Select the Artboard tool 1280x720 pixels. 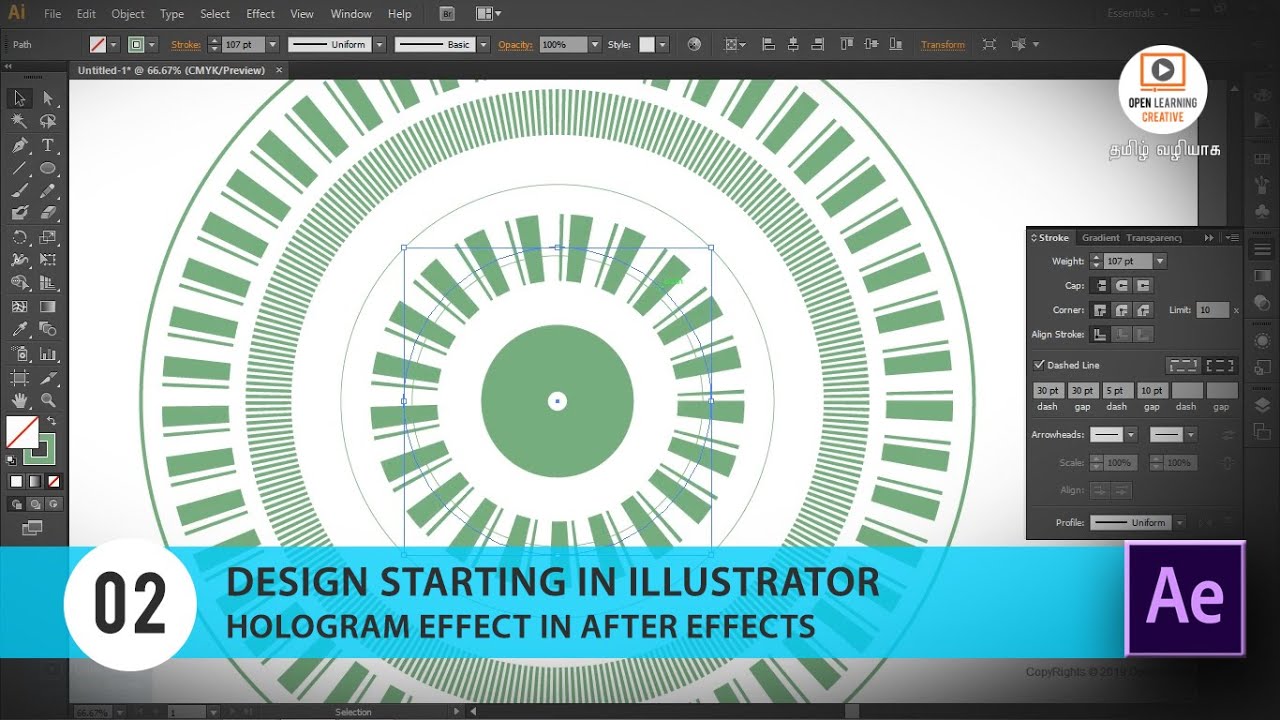[x=19, y=377]
